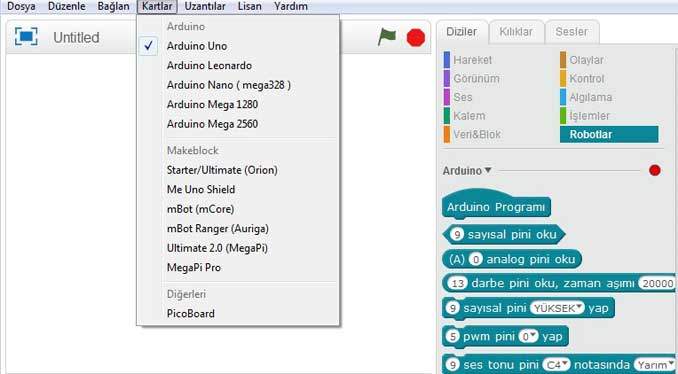Image resolution: width=678 pixels, height=374 pixels.
Task: Choose Arduino Mega 1280 board
Action: click(238, 105)
